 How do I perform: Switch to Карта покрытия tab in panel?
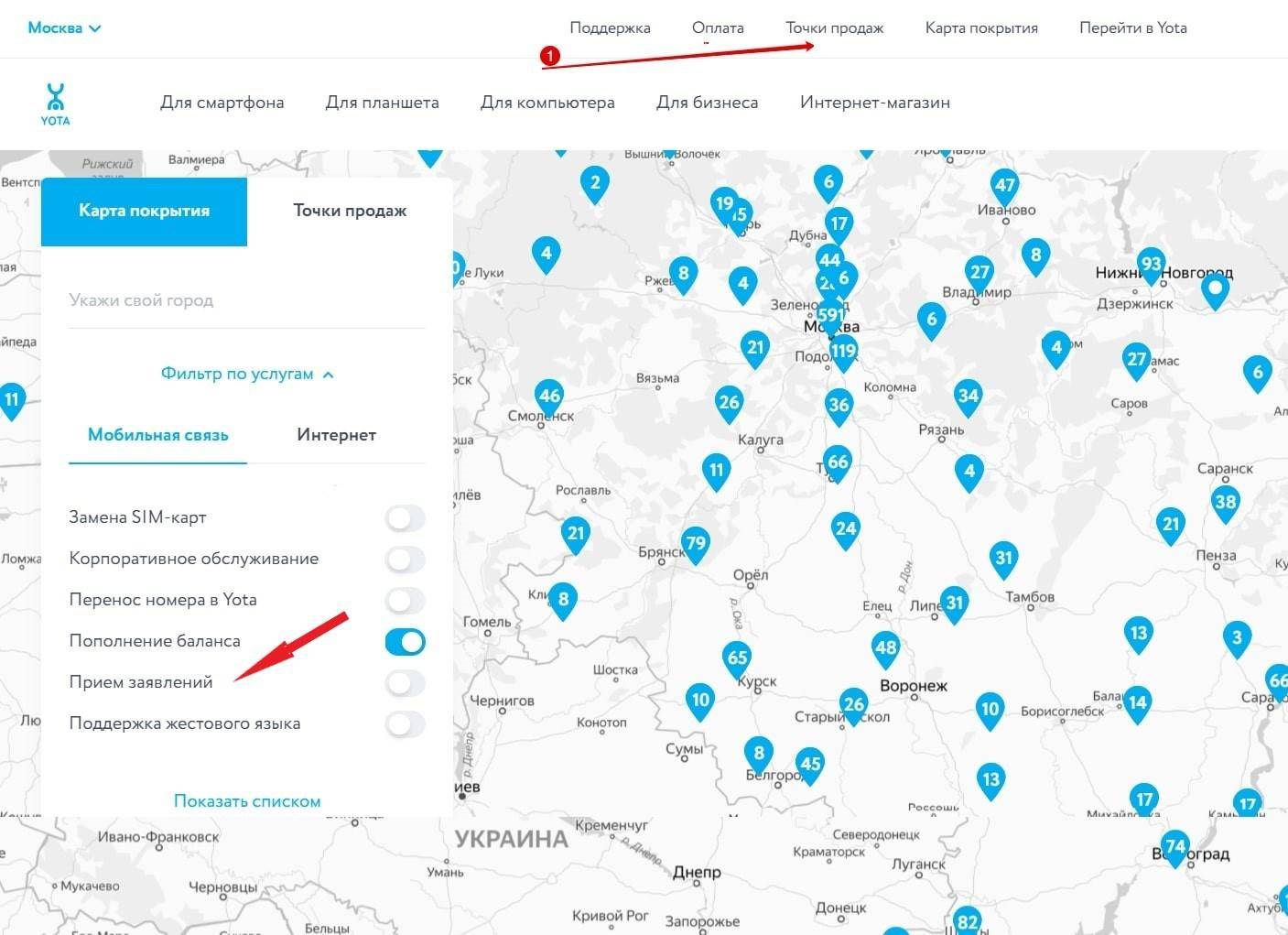(144, 211)
